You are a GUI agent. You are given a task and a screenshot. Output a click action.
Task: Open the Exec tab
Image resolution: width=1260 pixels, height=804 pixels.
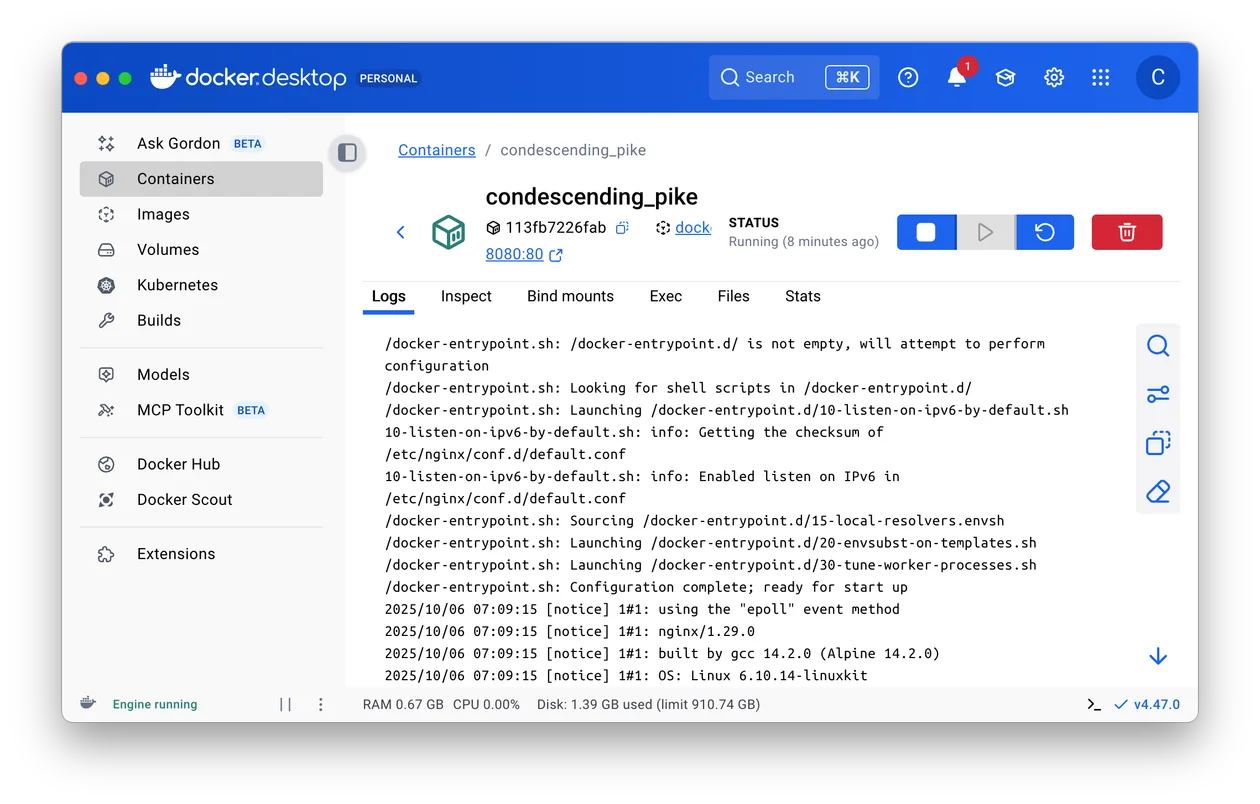tap(666, 297)
